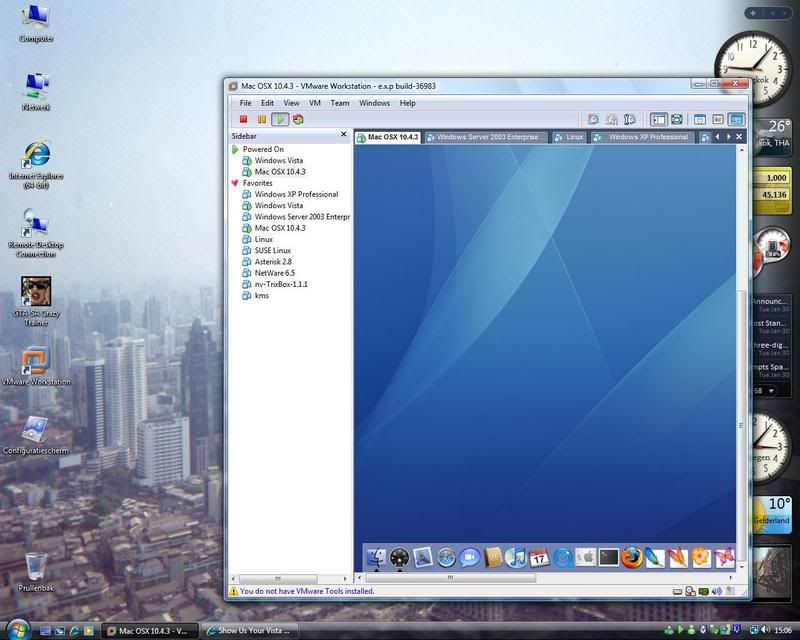The width and height of the screenshot is (800, 640).
Task: Open Mail from the Mac dock
Action: click(422, 557)
